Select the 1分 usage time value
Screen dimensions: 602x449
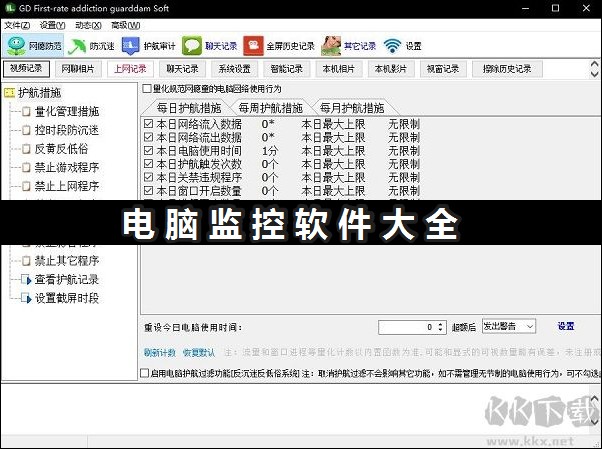pos(270,151)
